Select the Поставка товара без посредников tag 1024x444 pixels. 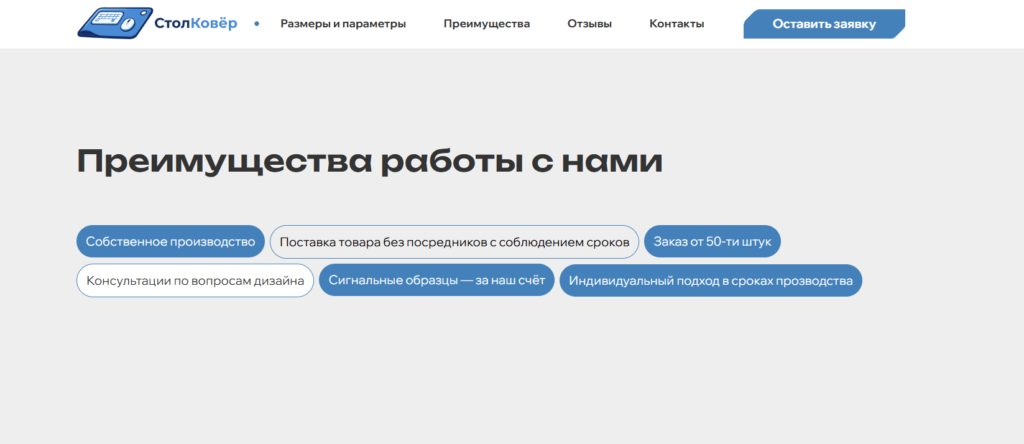tap(455, 242)
